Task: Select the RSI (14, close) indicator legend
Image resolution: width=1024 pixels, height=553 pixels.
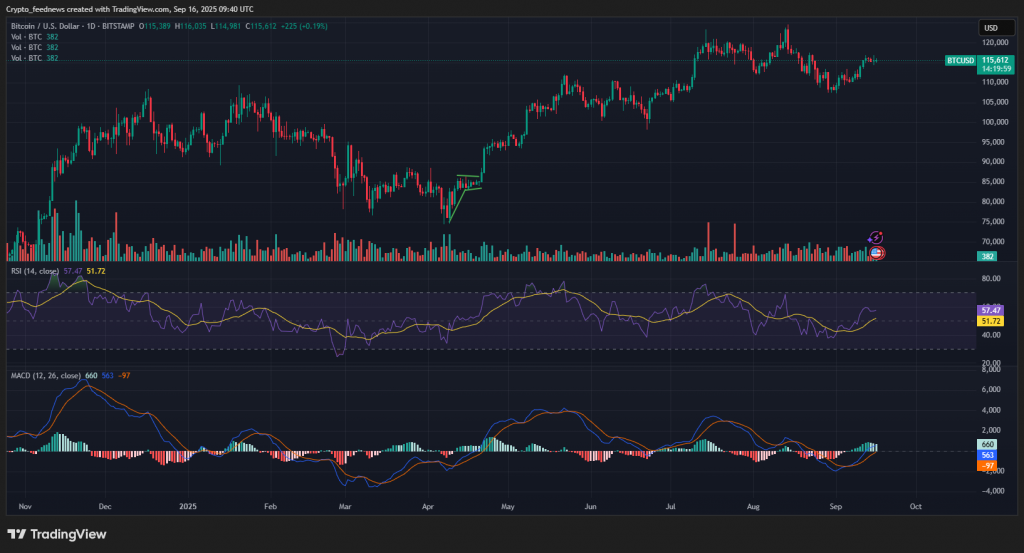Action: [32, 271]
